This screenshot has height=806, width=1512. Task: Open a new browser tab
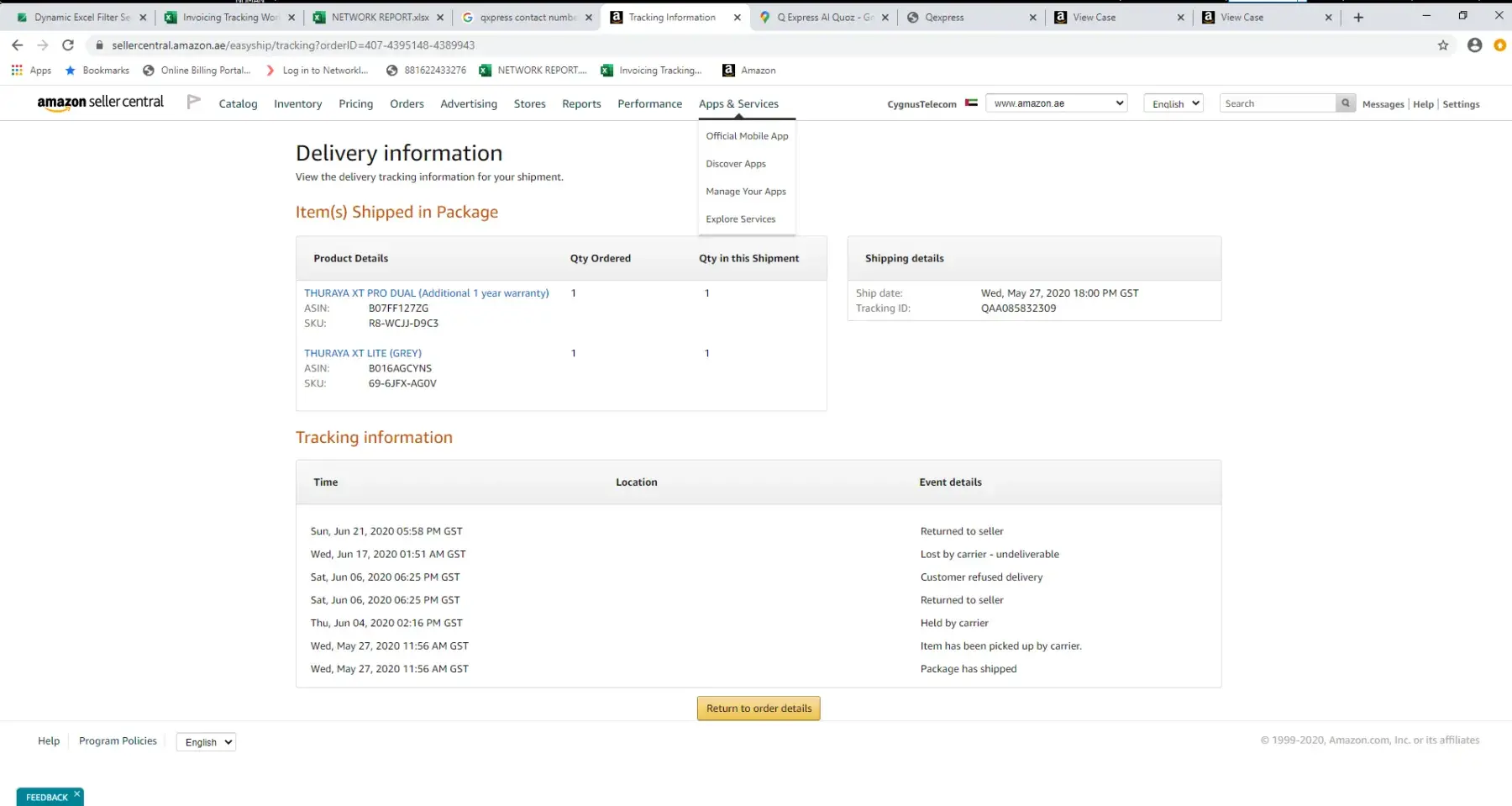point(1358,17)
